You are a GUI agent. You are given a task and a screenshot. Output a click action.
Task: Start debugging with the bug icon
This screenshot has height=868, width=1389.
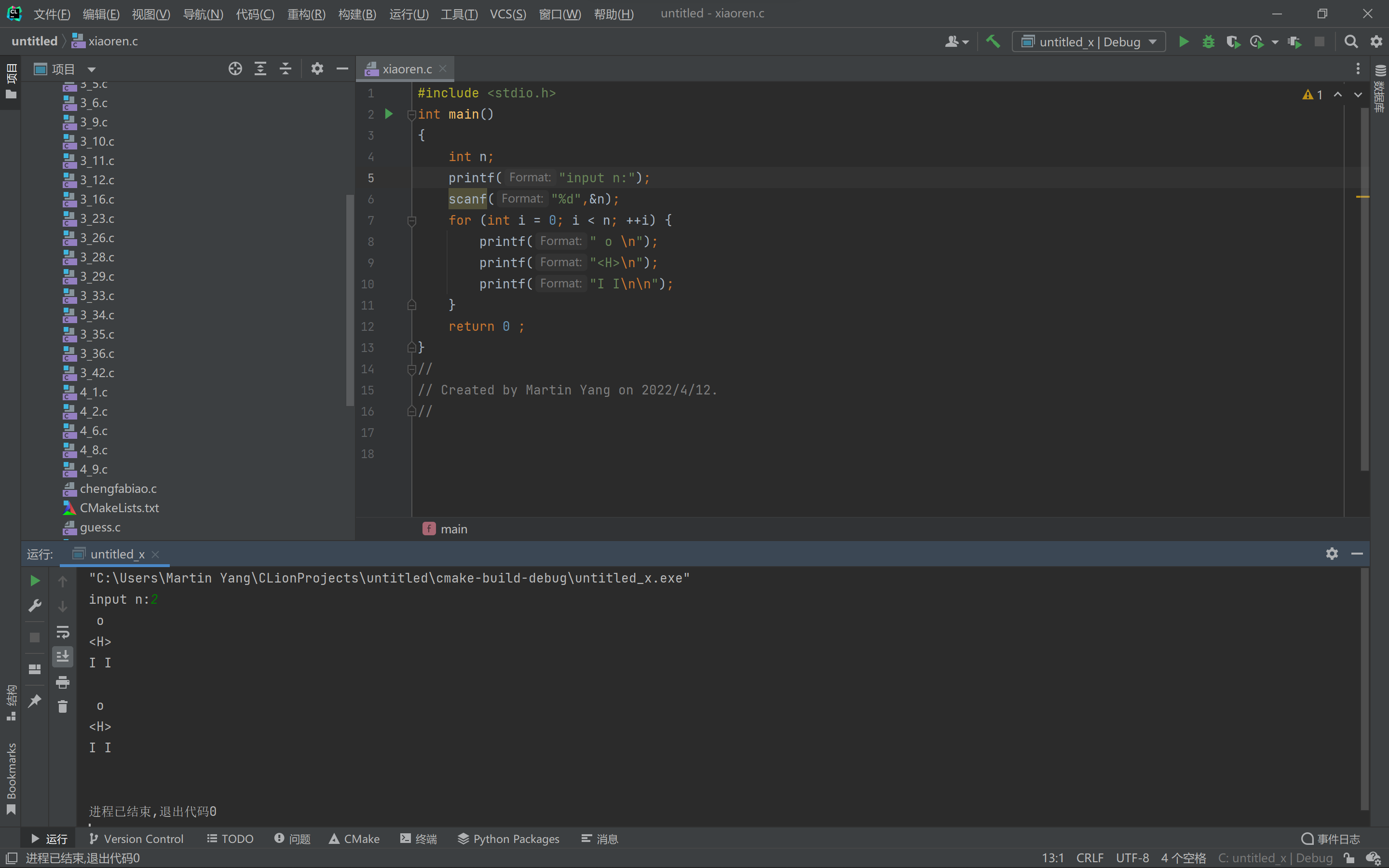[1208, 41]
